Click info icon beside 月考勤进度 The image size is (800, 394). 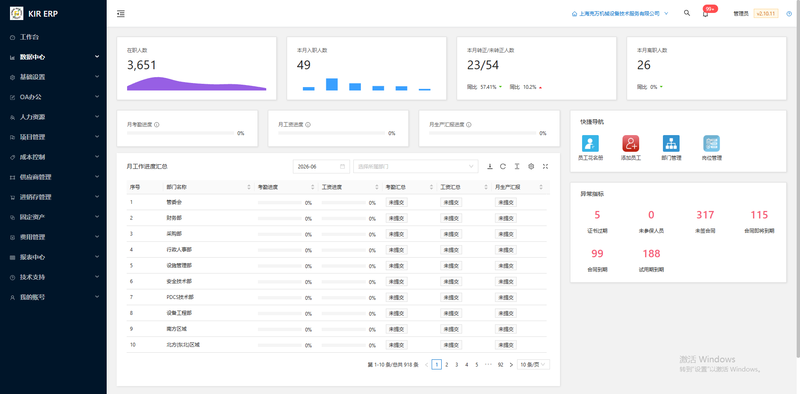pos(157,125)
